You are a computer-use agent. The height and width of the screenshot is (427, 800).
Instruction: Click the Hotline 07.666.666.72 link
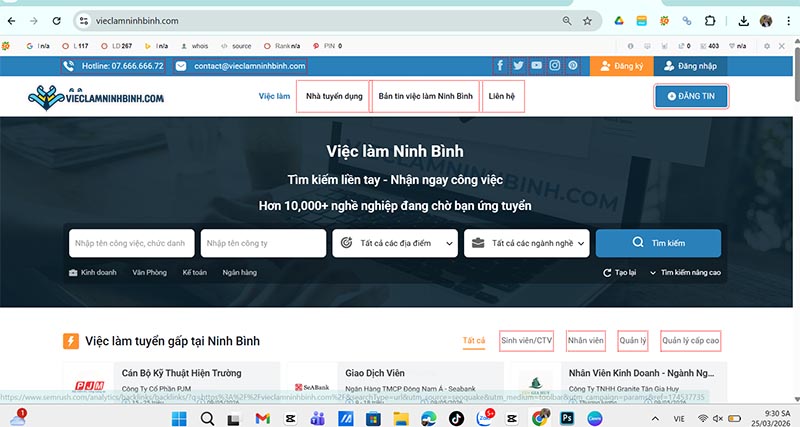(x=113, y=66)
